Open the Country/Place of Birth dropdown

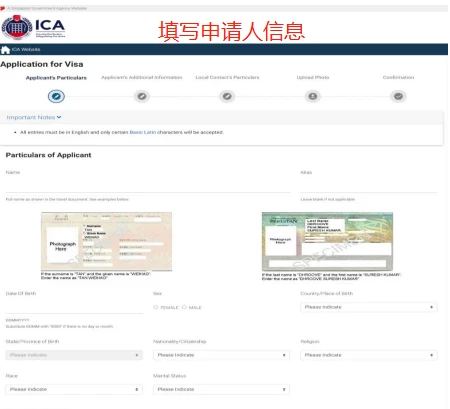(369, 307)
